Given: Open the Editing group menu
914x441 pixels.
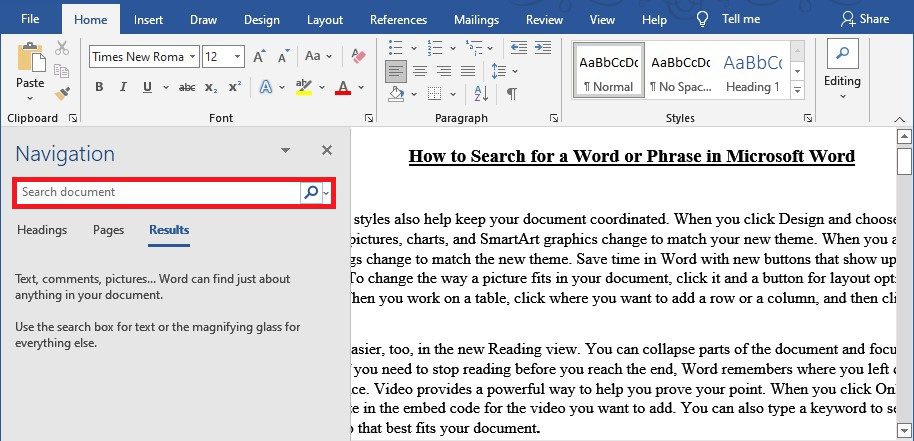Looking at the screenshot, I should 842,69.
